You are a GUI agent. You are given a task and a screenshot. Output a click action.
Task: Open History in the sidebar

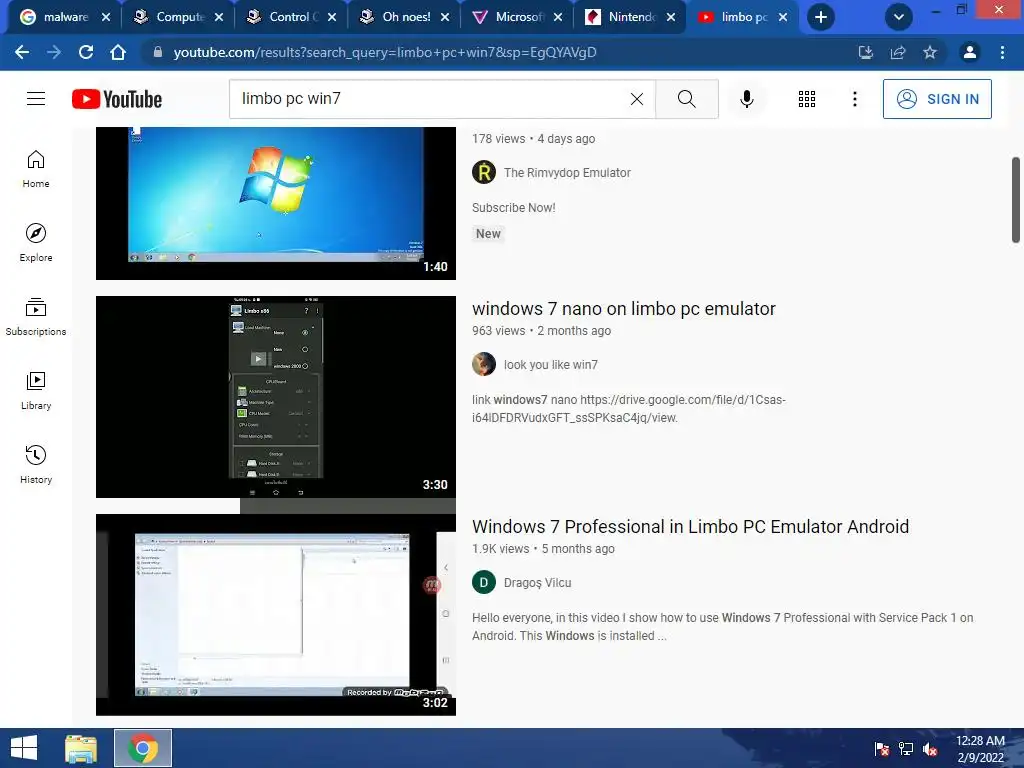[36, 465]
